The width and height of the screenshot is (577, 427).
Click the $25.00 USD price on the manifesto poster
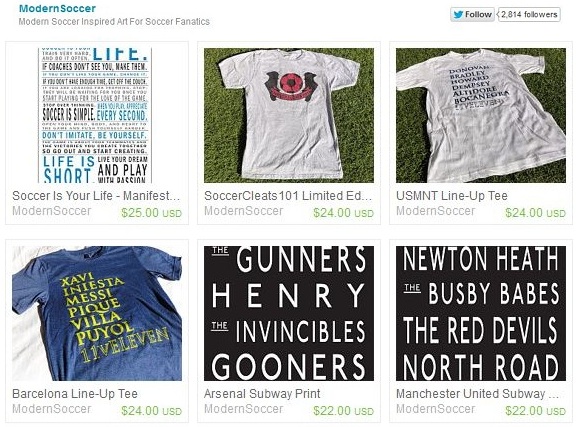click(x=152, y=213)
